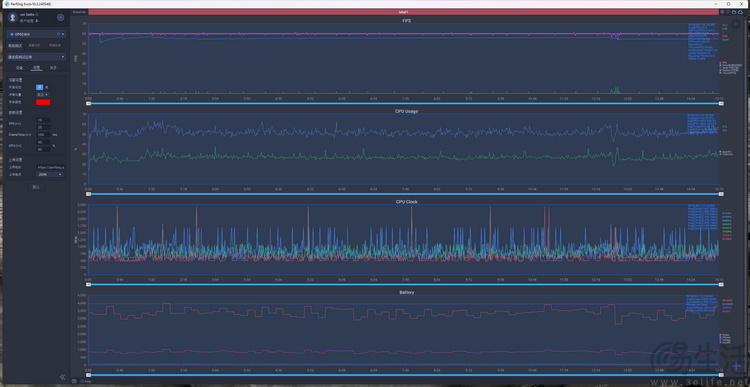Click the SceneTab label

click(x=79, y=11)
